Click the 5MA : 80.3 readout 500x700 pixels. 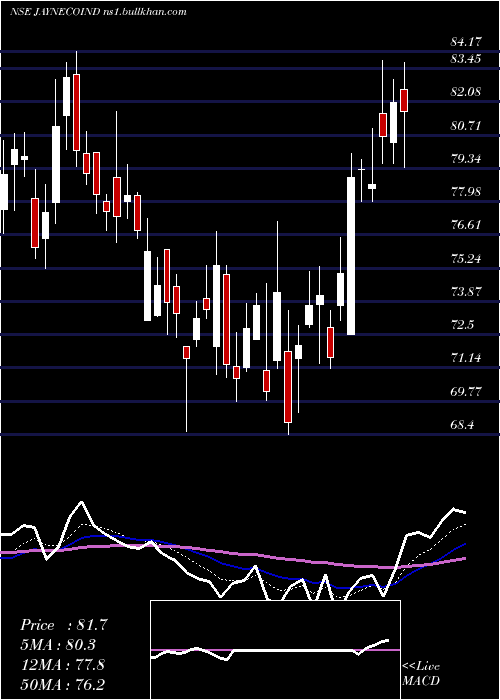(58, 645)
